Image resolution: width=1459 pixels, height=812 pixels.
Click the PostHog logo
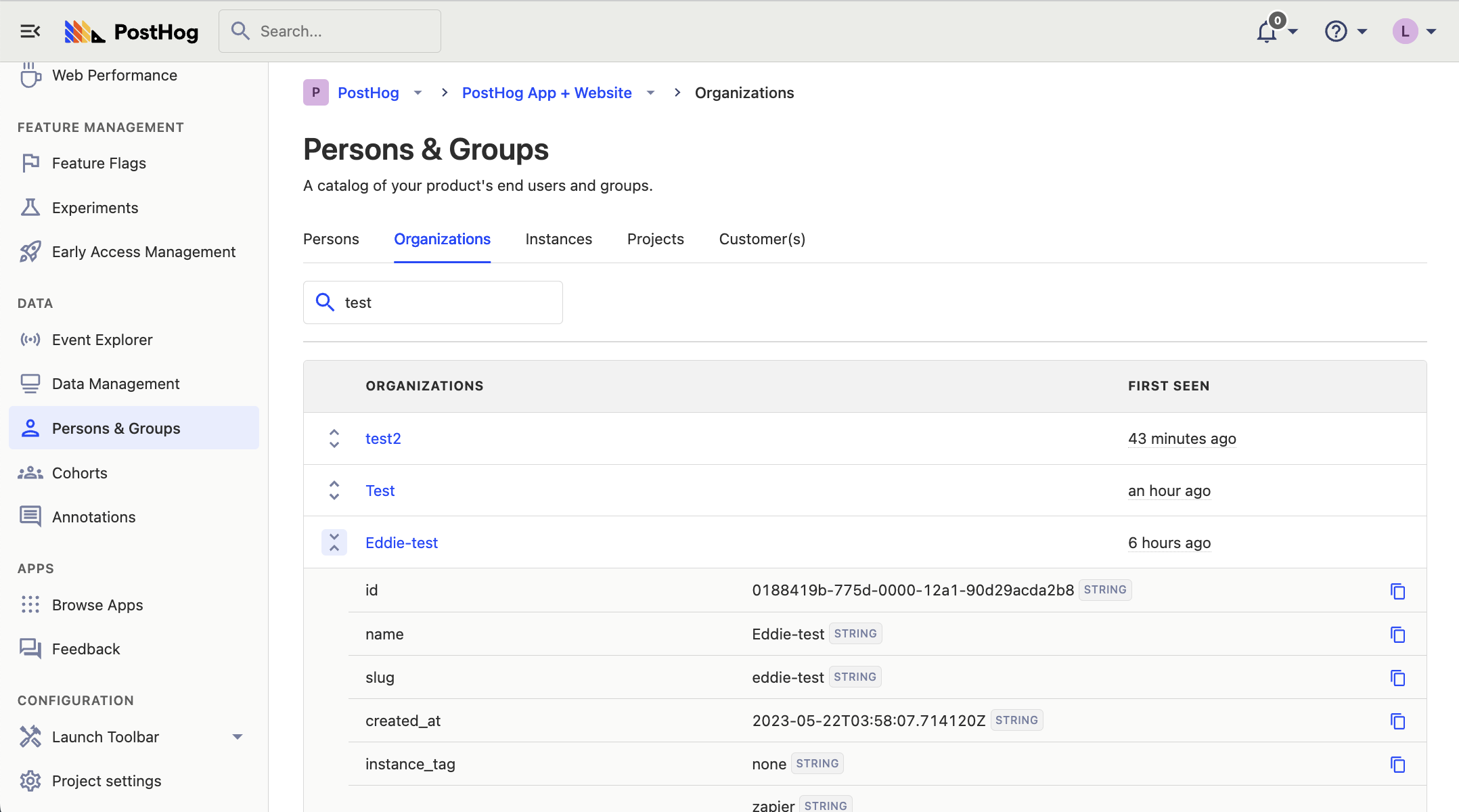[131, 31]
